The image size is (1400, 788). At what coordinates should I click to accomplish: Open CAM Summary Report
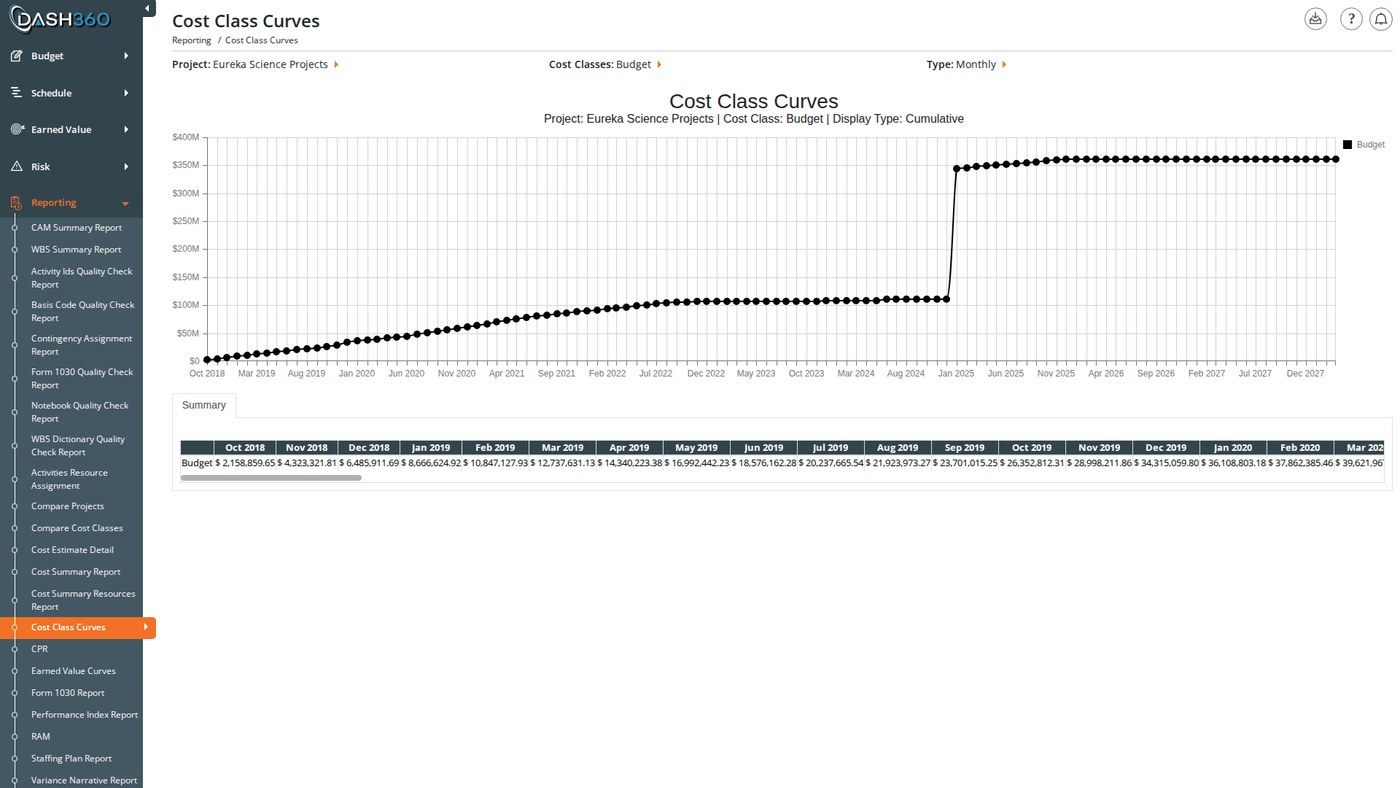(x=76, y=228)
